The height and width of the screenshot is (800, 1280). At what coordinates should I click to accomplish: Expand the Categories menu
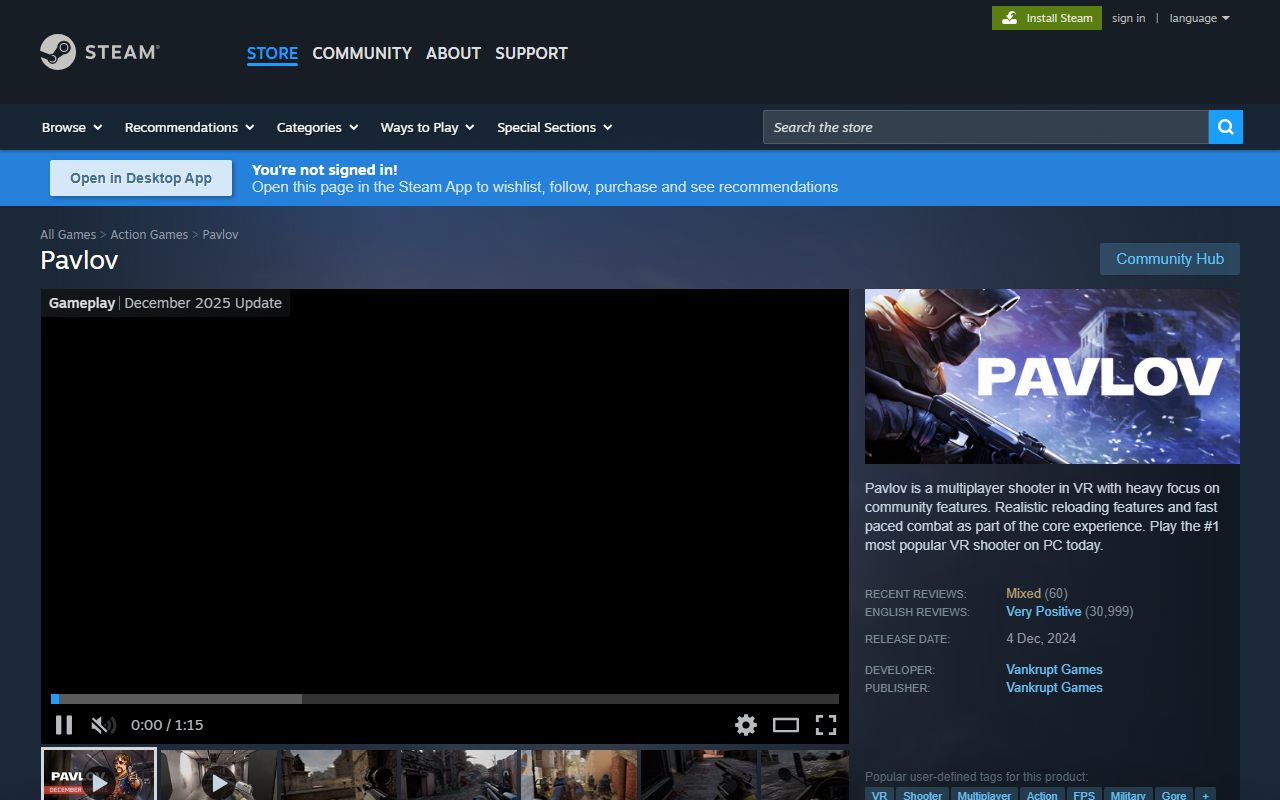[x=318, y=127]
